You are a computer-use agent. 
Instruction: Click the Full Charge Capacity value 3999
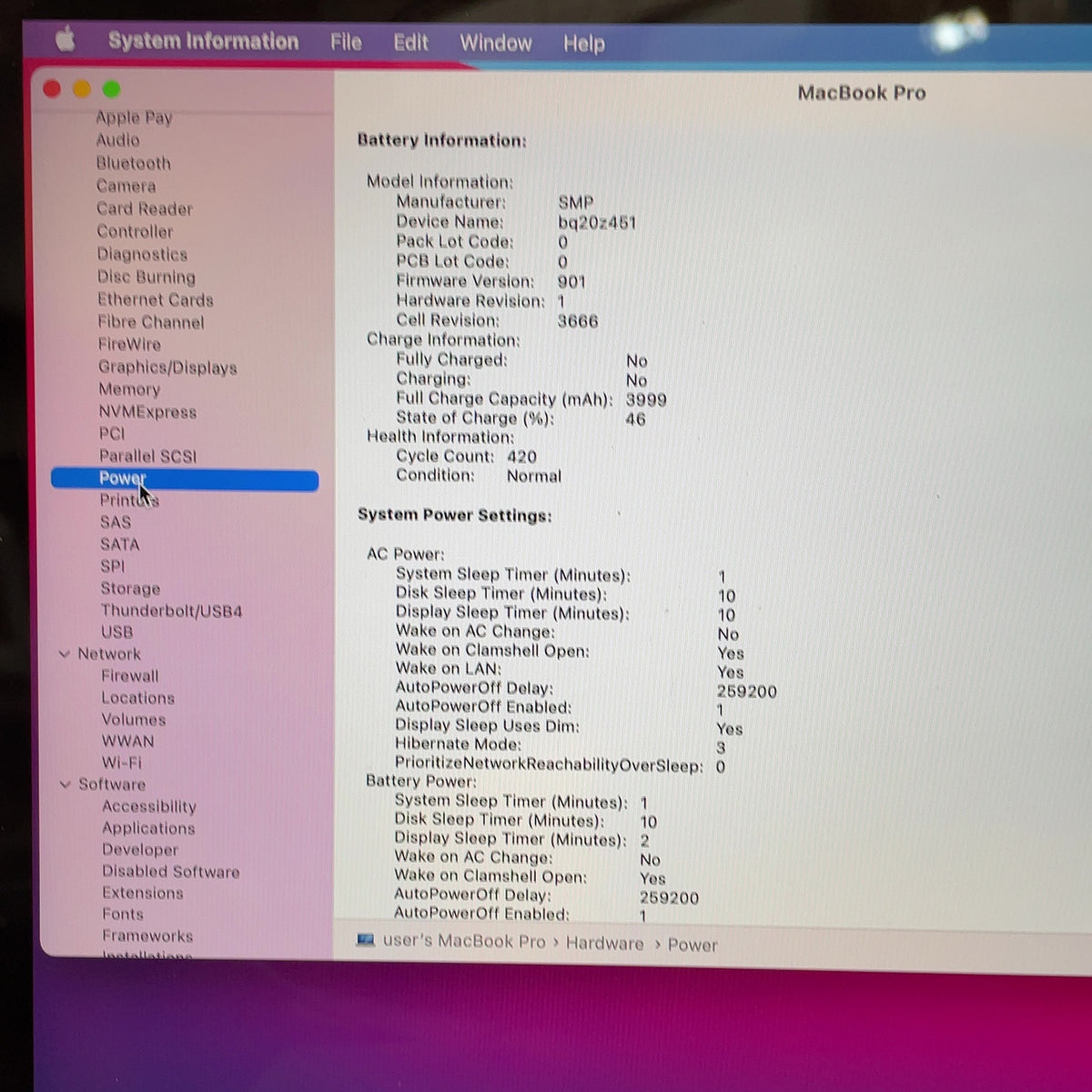pos(646,399)
